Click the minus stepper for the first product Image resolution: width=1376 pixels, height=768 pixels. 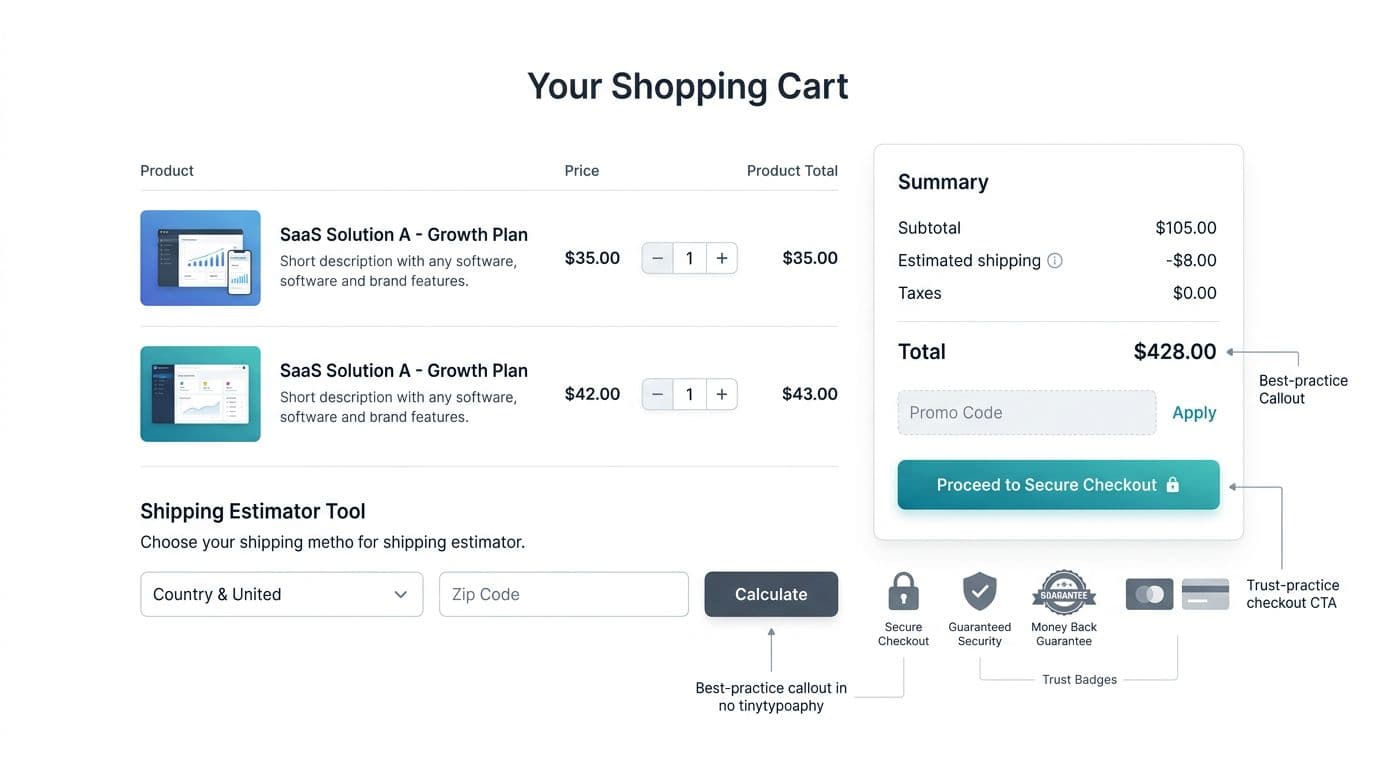[x=657, y=258]
